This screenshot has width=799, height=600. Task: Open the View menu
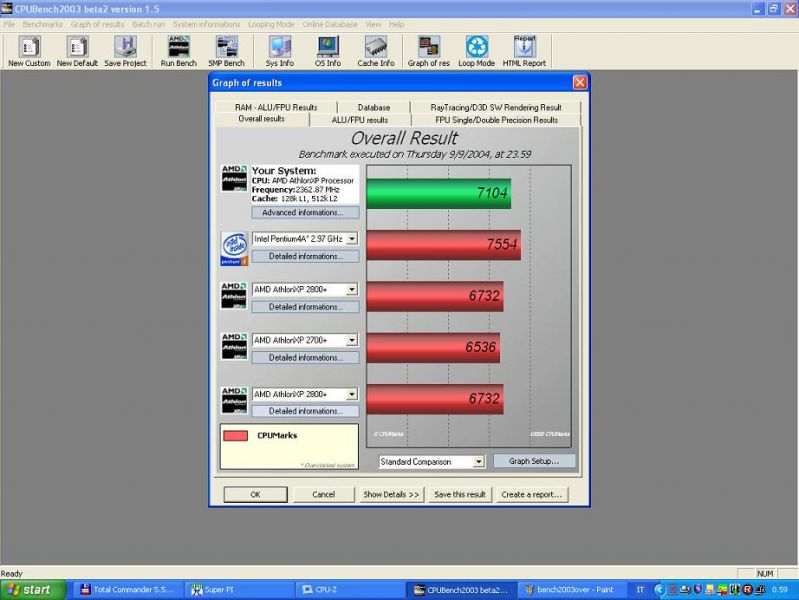click(x=373, y=24)
